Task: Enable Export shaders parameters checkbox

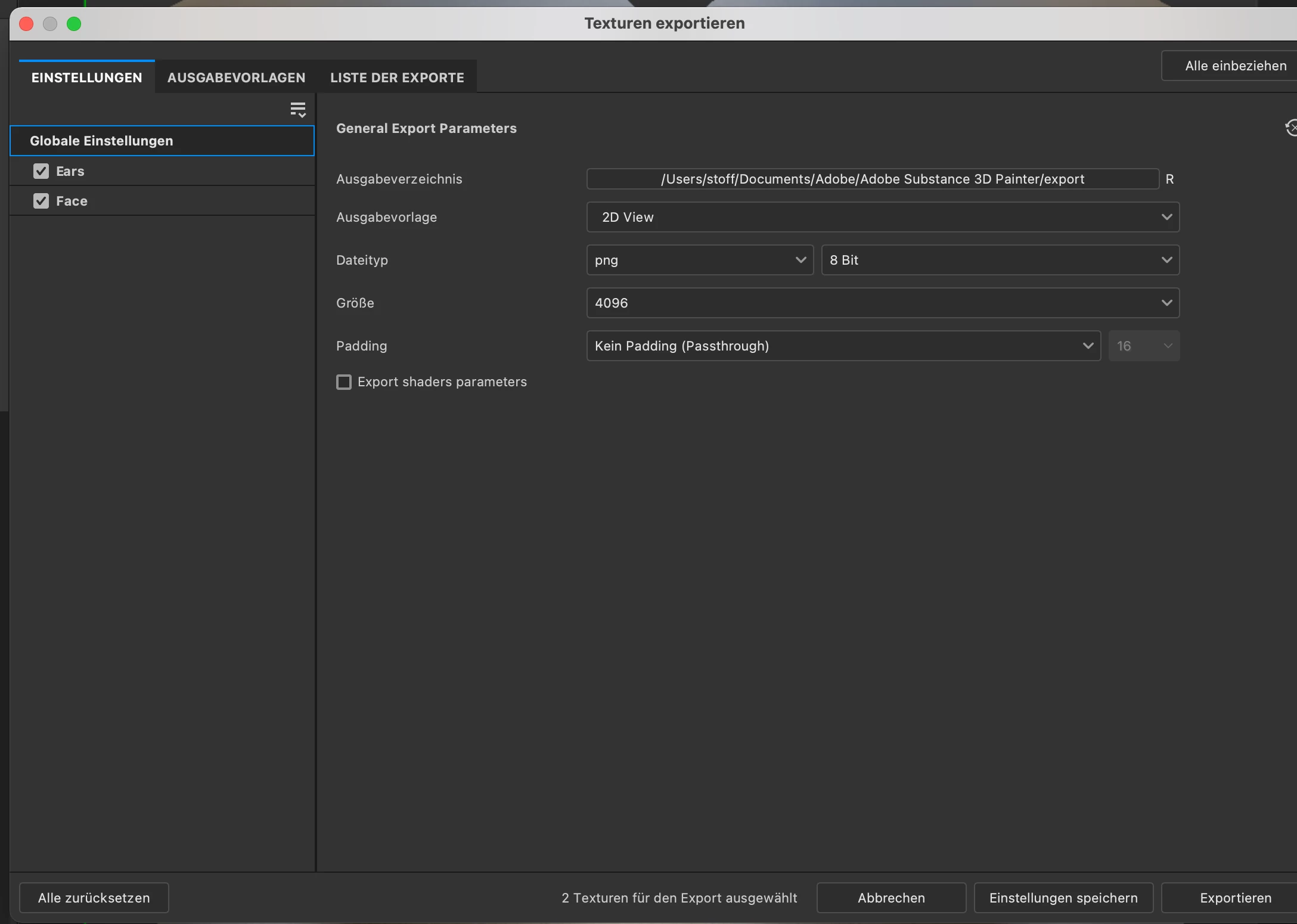Action: coord(344,382)
